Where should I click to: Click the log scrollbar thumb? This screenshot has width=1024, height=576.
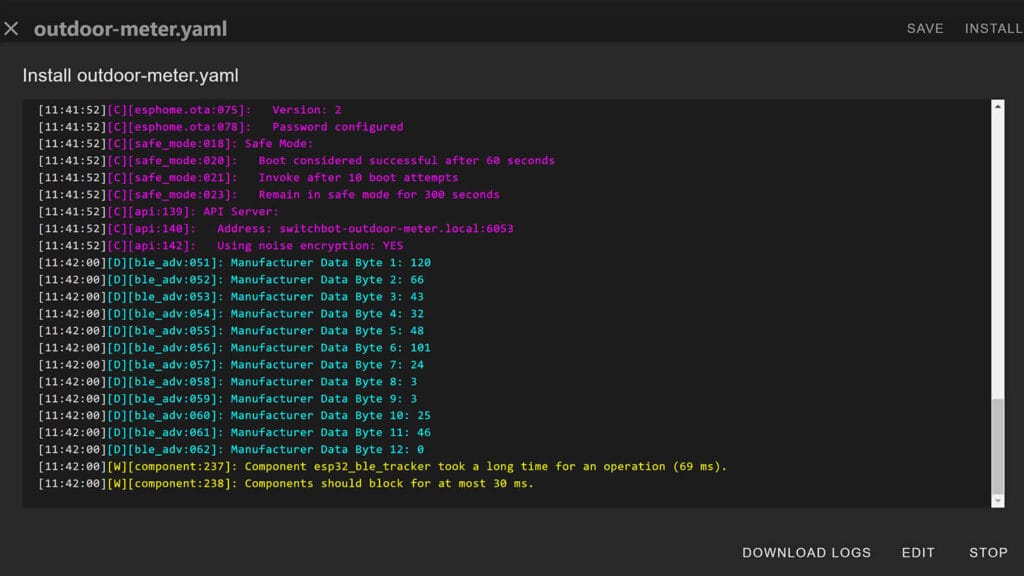coord(997,446)
